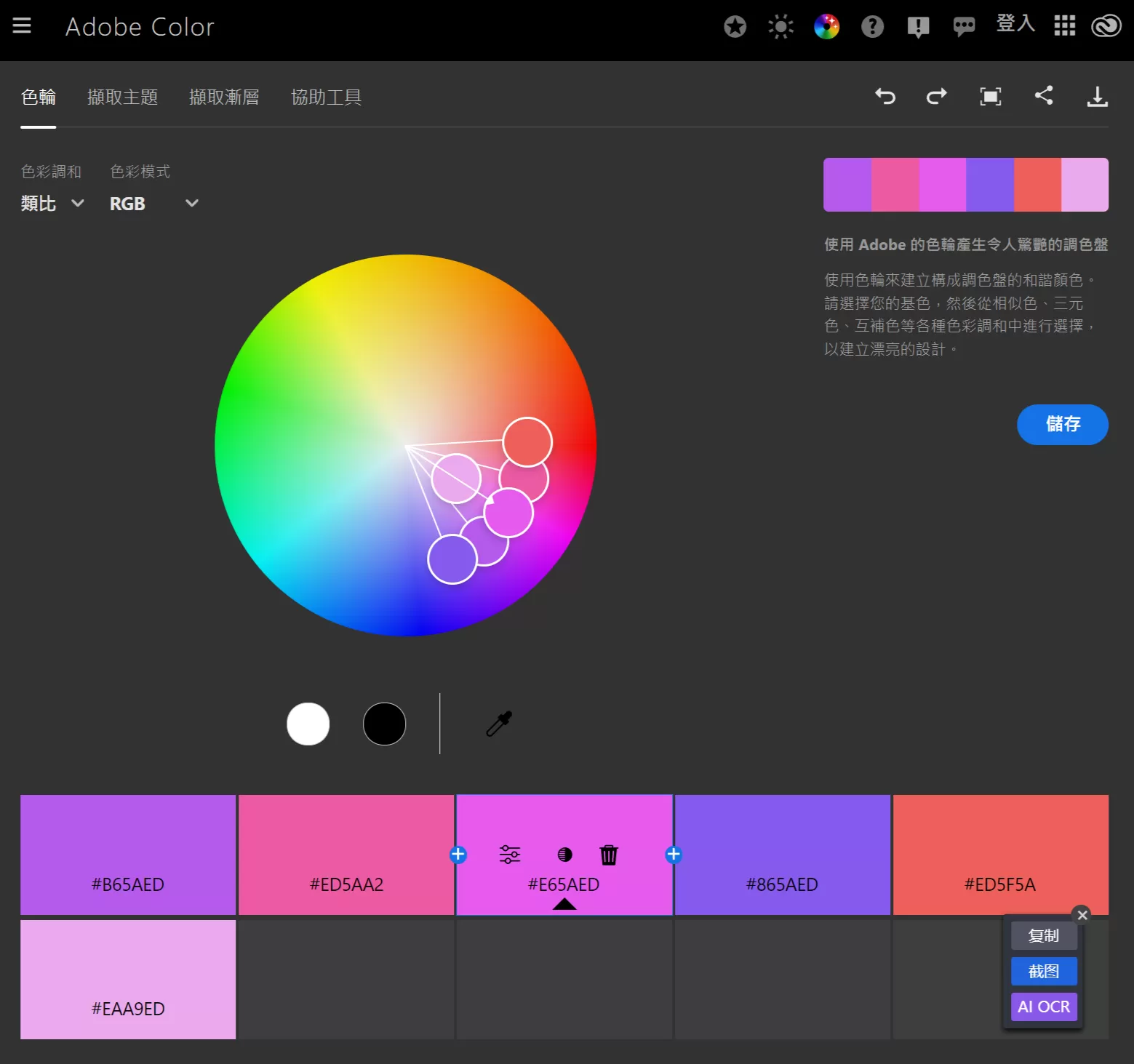
Task: Click the undo arrow icon
Action: (885, 97)
